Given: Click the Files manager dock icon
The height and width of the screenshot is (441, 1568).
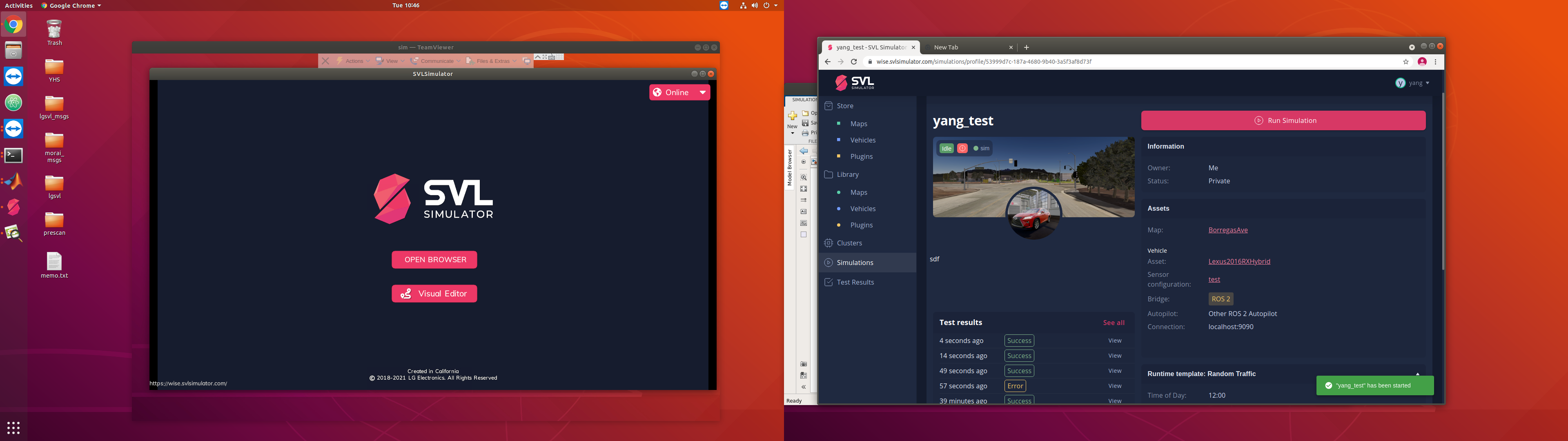Looking at the screenshot, I should [13, 51].
